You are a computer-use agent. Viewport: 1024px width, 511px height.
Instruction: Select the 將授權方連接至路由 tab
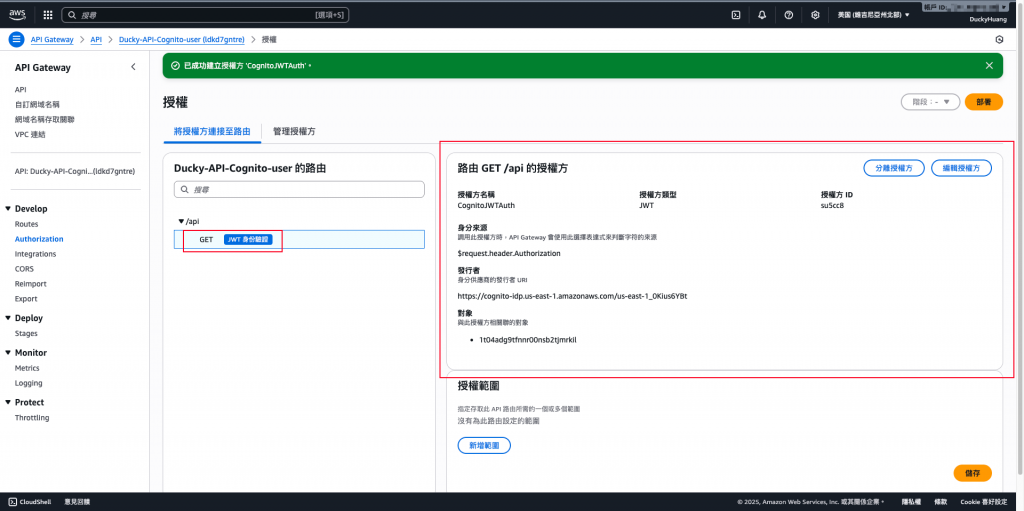click(212, 131)
